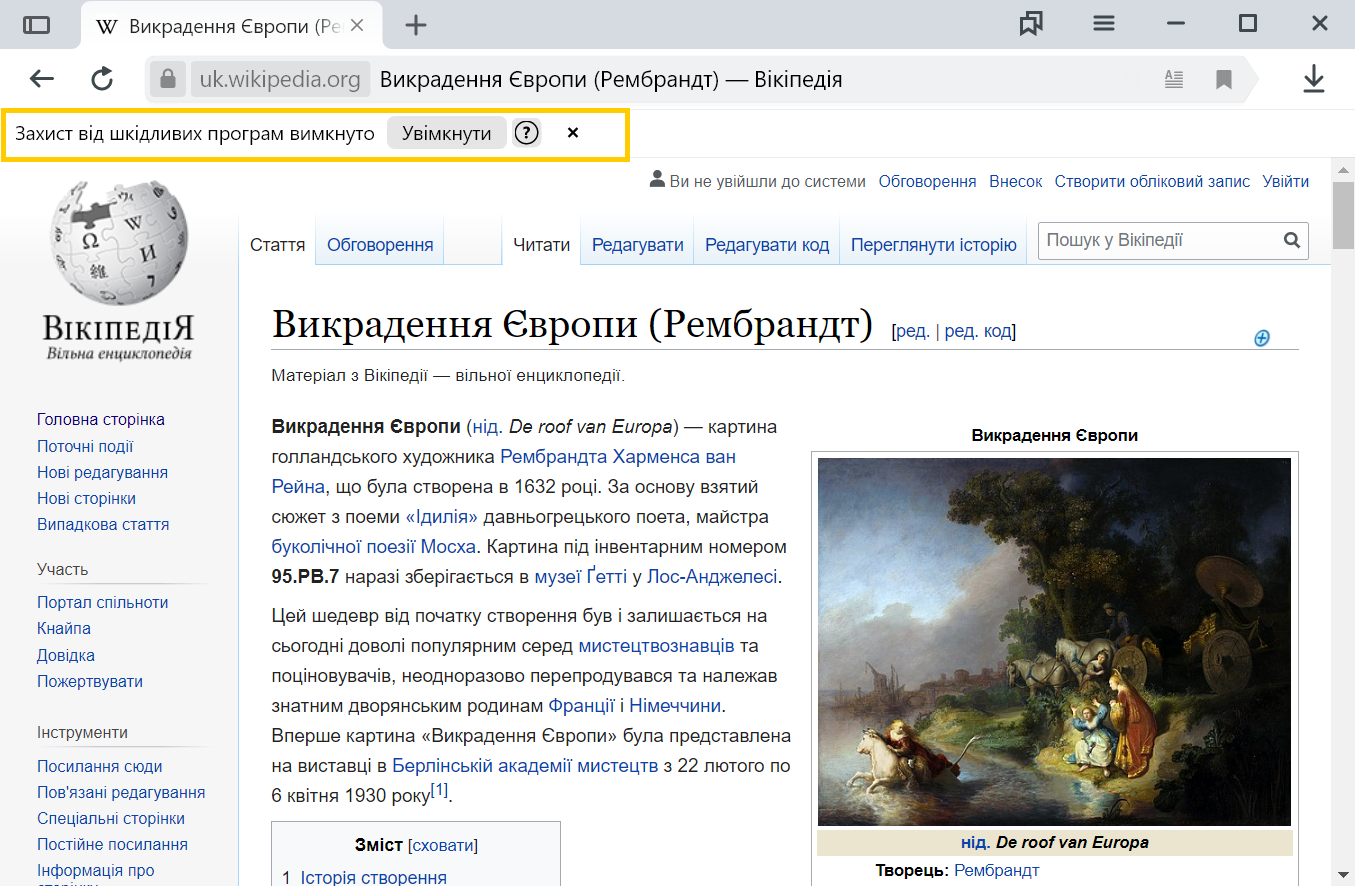Image resolution: width=1355 pixels, height=886 pixels.
Task: Open Довідка in the sidebar
Action: point(66,655)
